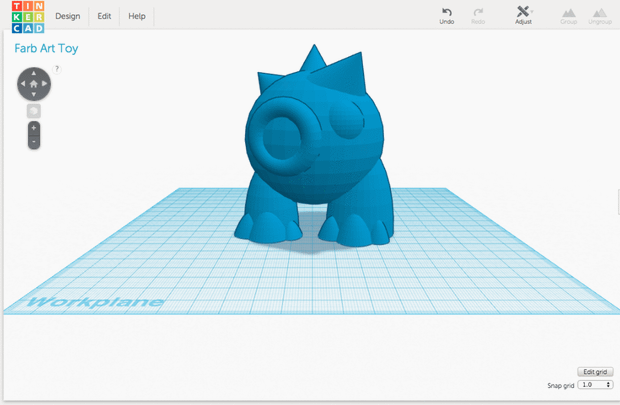Zoom in with plus button

click(x=34, y=128)
